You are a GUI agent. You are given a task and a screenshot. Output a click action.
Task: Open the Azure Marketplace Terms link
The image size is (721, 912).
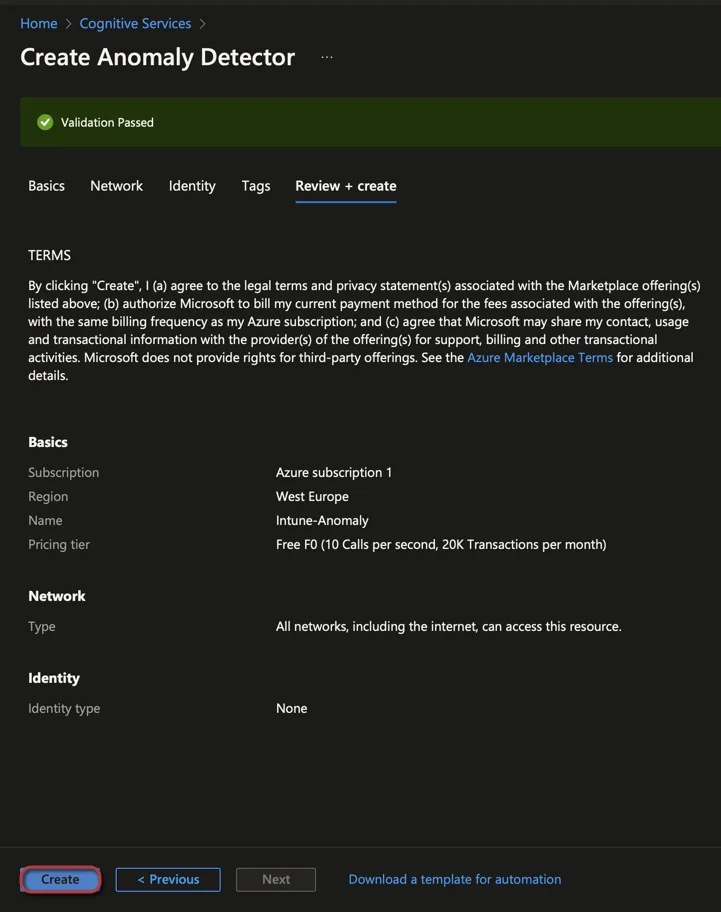(540, 357)
